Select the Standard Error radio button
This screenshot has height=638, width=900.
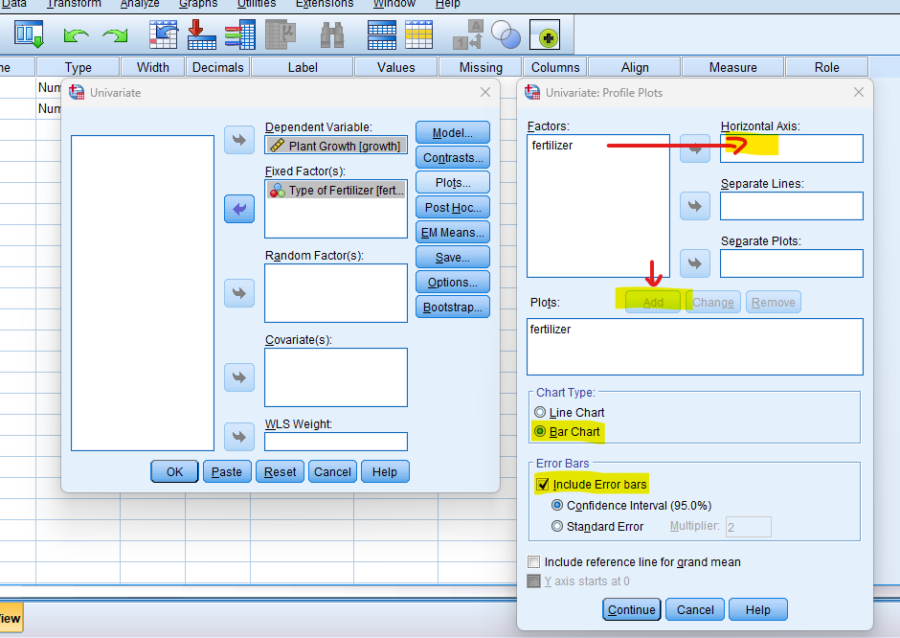[558, 526]
